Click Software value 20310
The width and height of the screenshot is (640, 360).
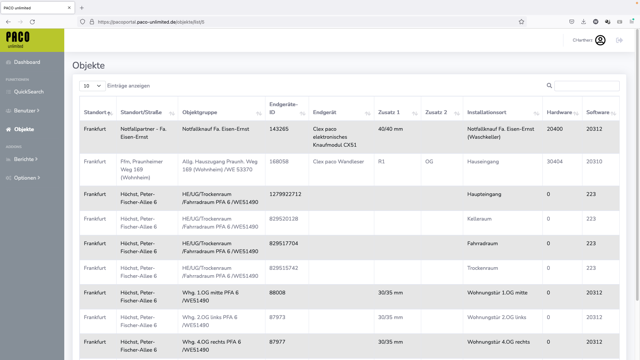pyautogui.click(x=594, y=162)
